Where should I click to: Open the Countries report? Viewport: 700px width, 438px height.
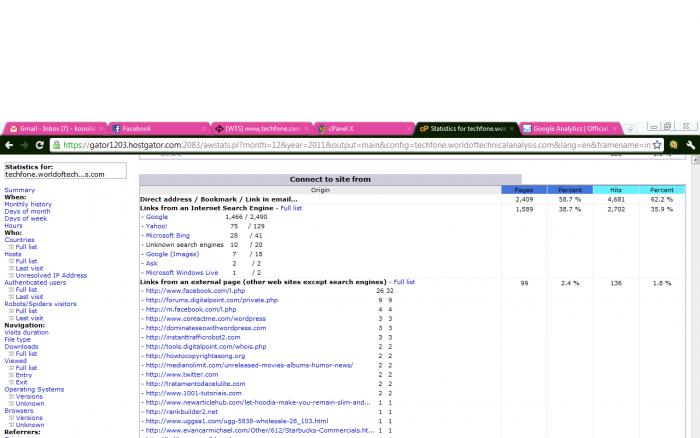19,240
